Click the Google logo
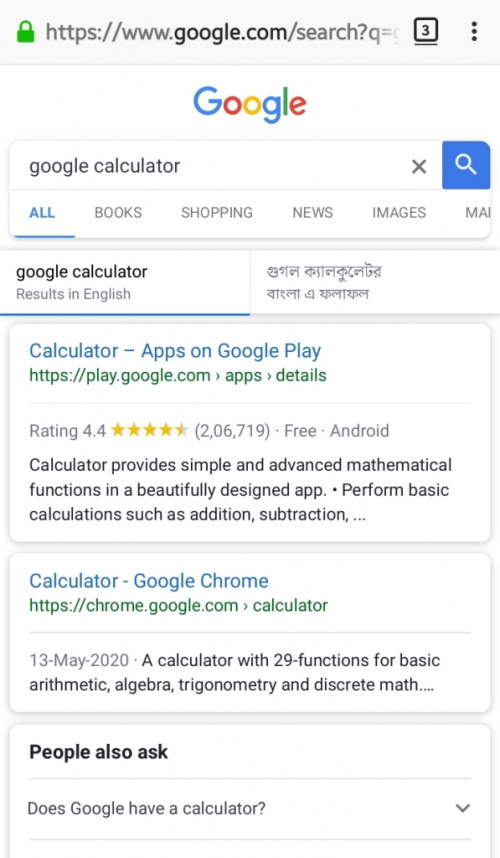The width and height of the screenshot is (500, 858). pyautogui.click(x=249, y=103)
